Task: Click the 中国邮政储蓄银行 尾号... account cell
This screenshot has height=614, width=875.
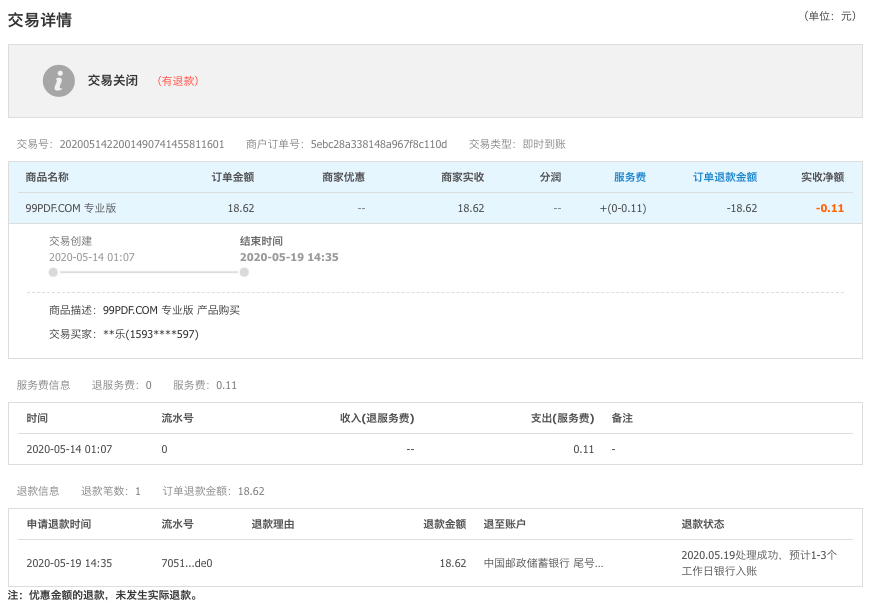Action: coord(543,563)
